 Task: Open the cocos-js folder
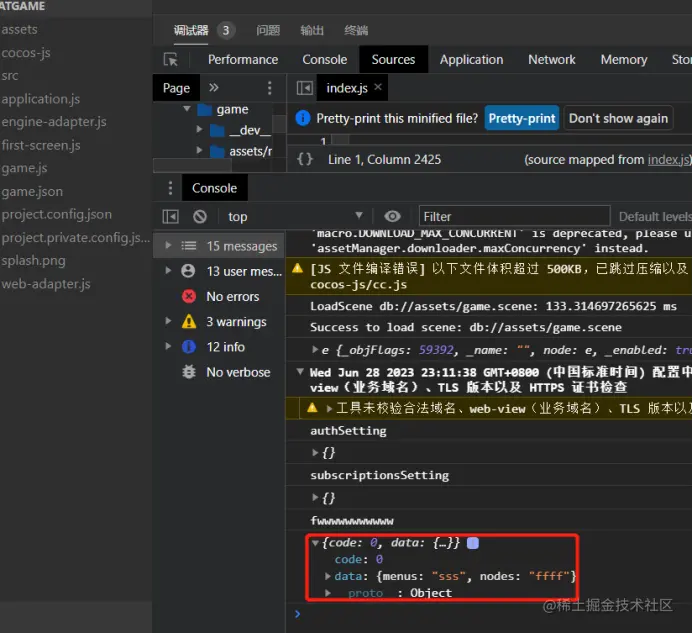(26, 53)
